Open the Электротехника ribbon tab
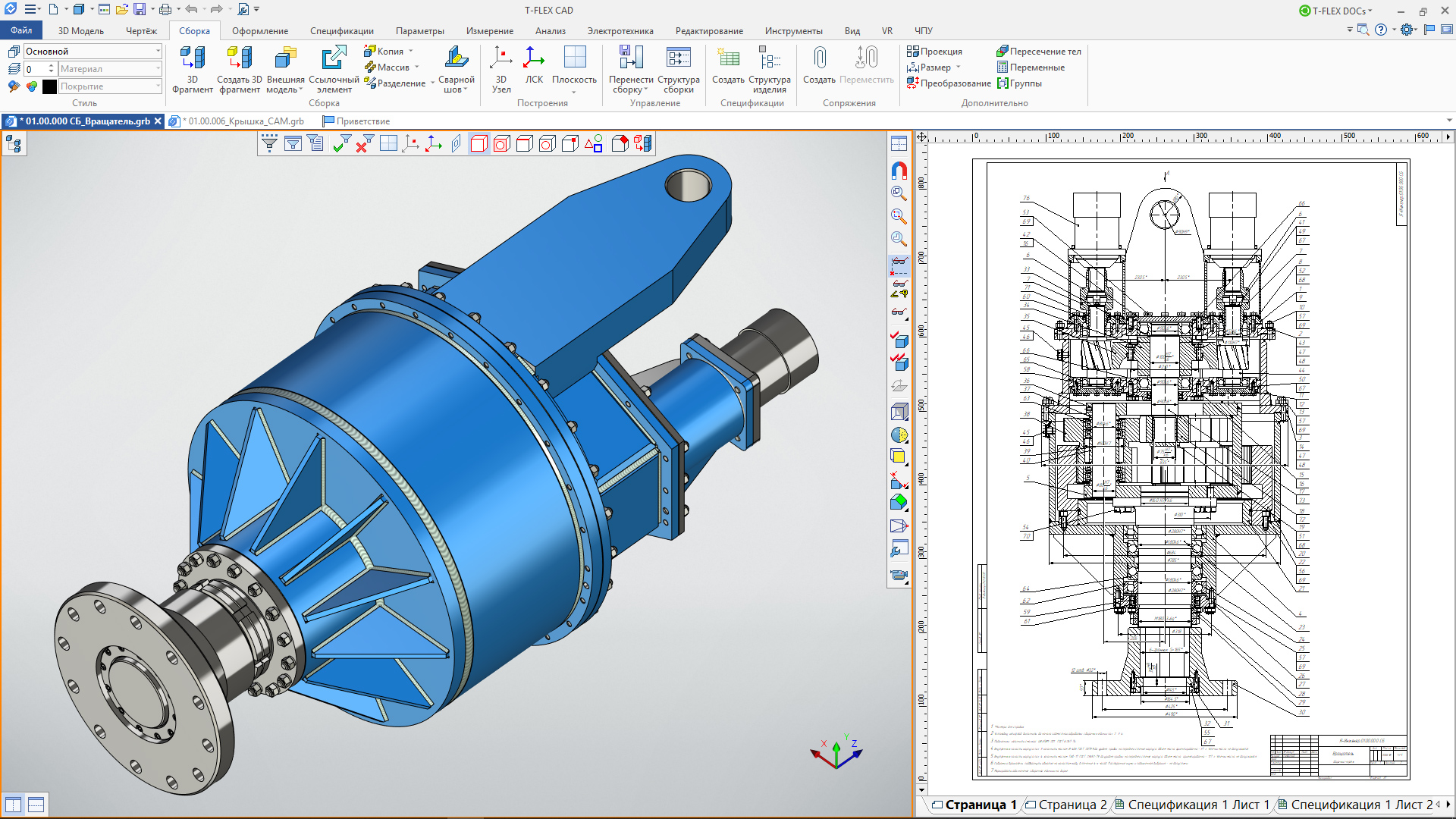Screen dimensions: 1456x819 point(620,31)
